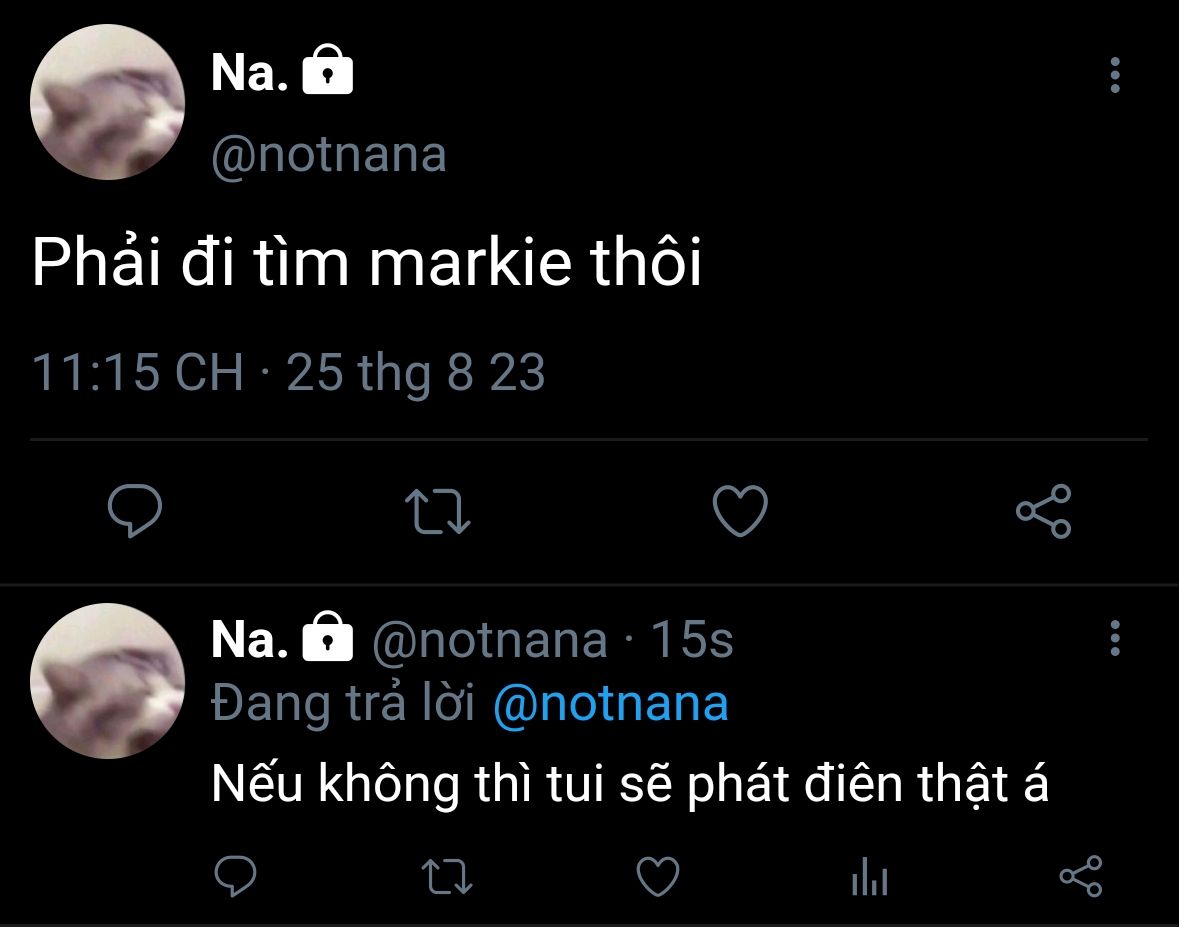Share the reply tweet
The width and height of the screenshot is (1179, 927).
click(x=1080, y=877)
